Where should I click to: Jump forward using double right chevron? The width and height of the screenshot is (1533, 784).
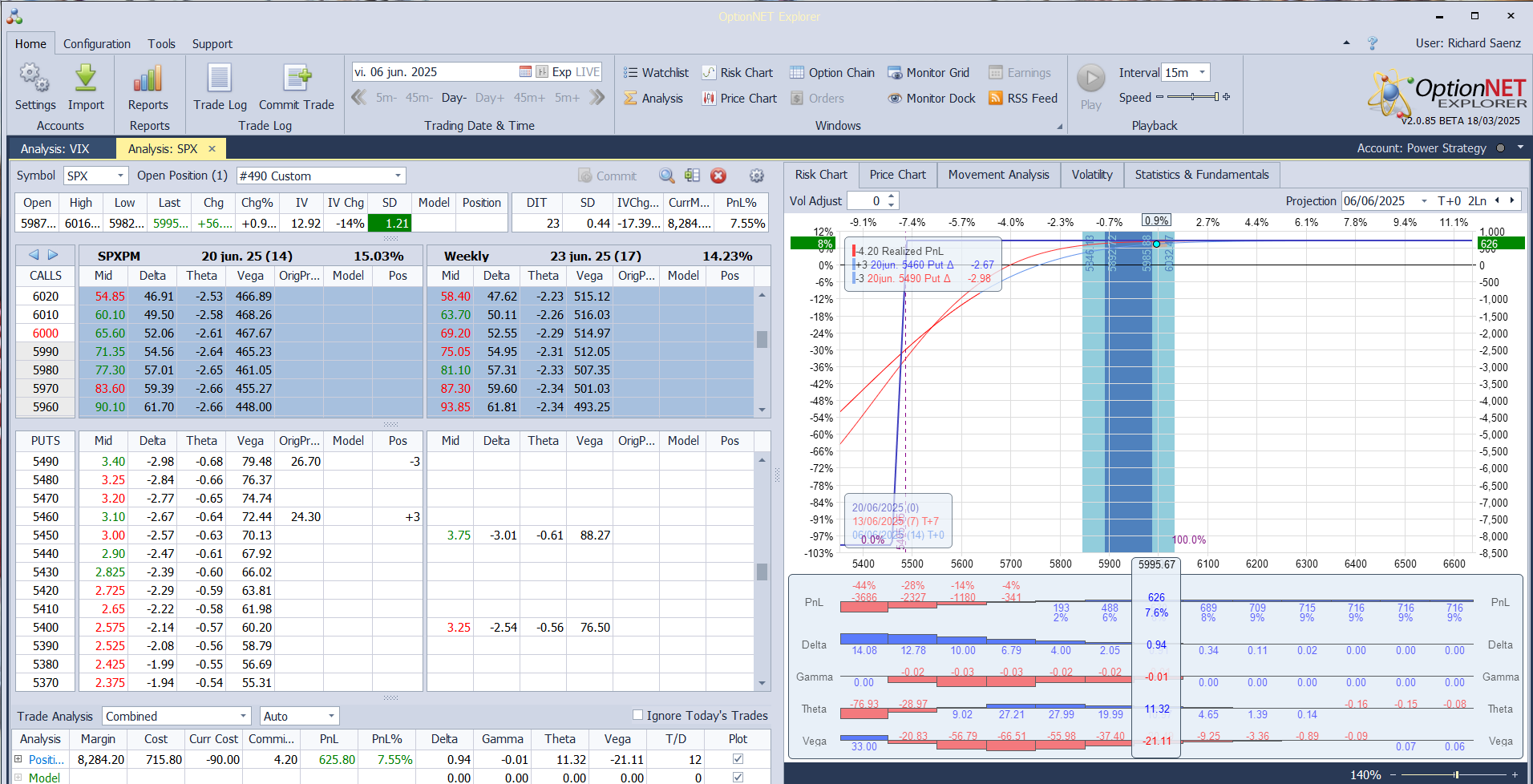pos(597,98)
